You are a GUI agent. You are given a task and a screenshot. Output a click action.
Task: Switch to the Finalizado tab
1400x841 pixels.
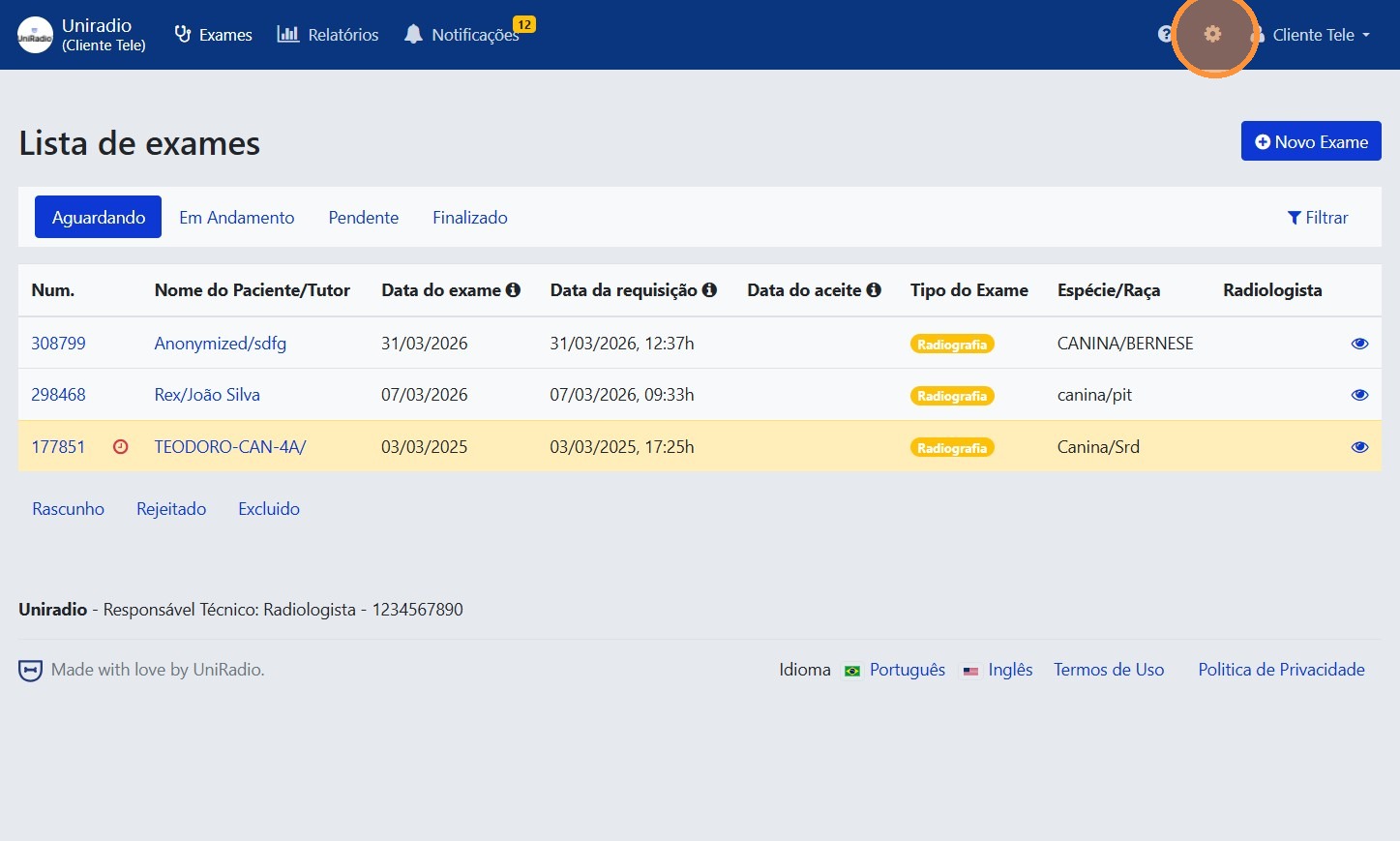coord(469,217)
